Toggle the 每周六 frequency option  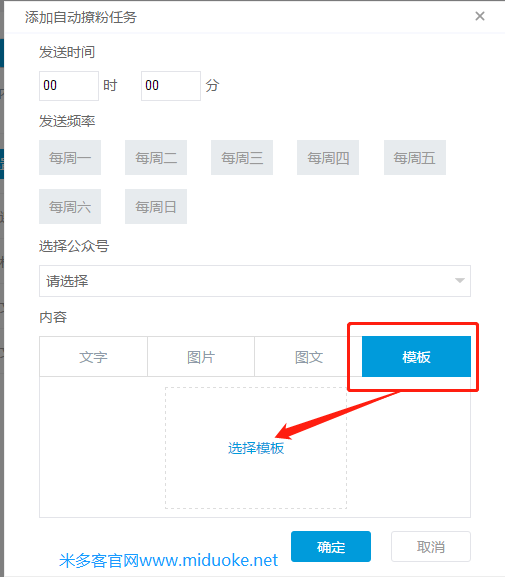click(x=70, y=206)
